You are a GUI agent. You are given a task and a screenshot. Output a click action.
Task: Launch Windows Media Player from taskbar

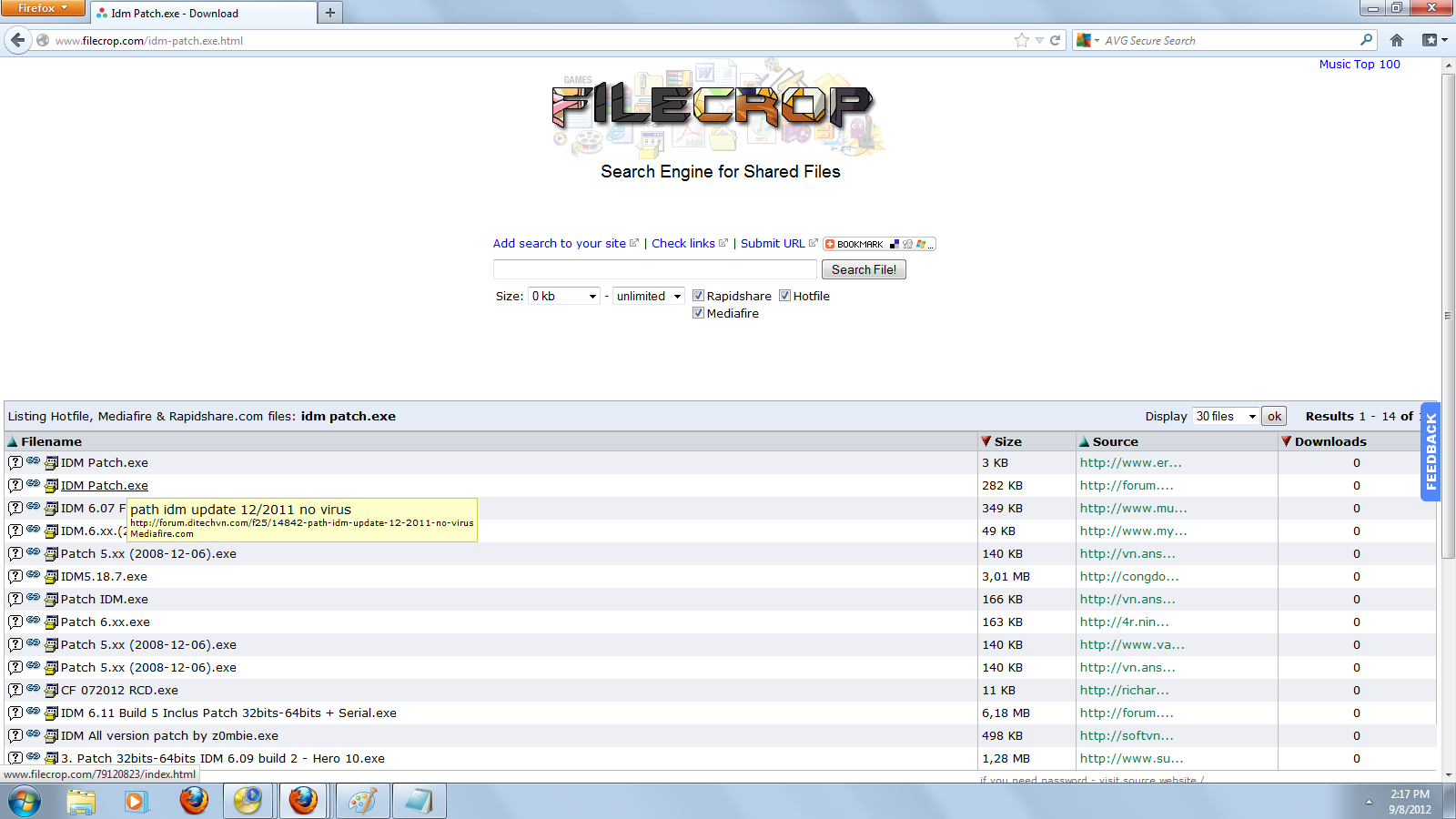tap(136, 802)
